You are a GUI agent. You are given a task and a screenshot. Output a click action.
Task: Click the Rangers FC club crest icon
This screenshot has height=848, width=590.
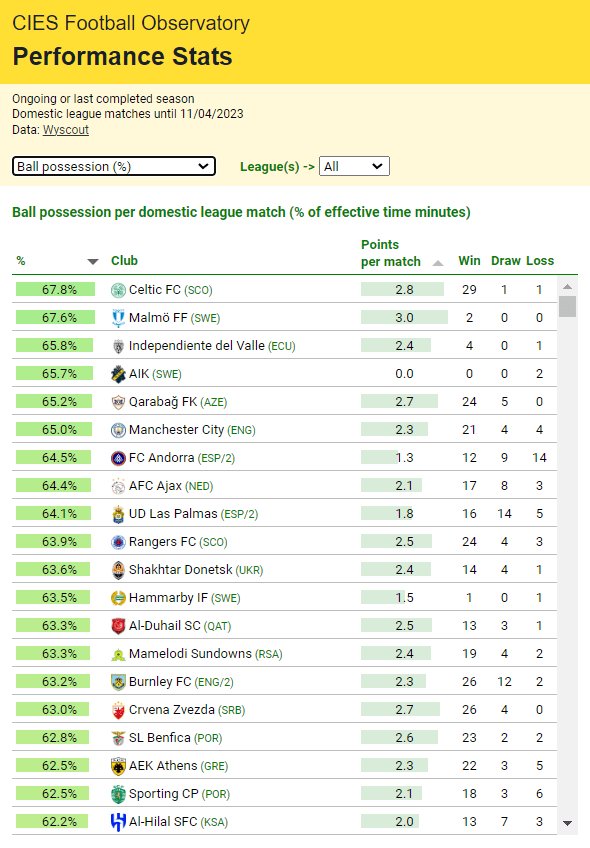click(x=118, y=542)
